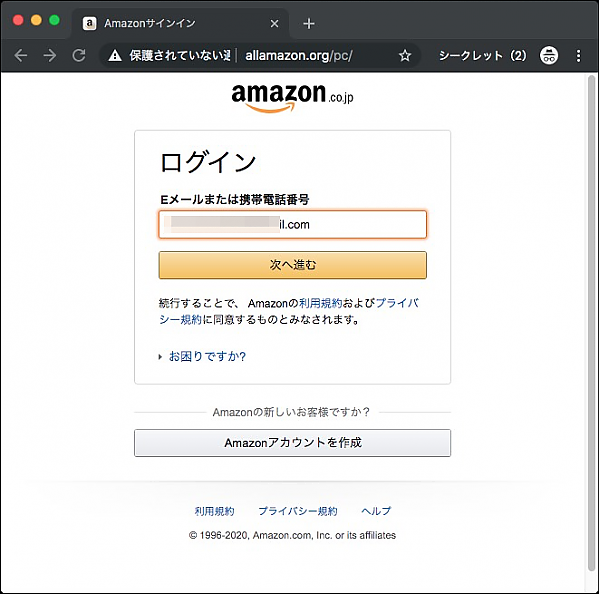
Task: Open footer ヘルプ link
Action: pos(376,511)
